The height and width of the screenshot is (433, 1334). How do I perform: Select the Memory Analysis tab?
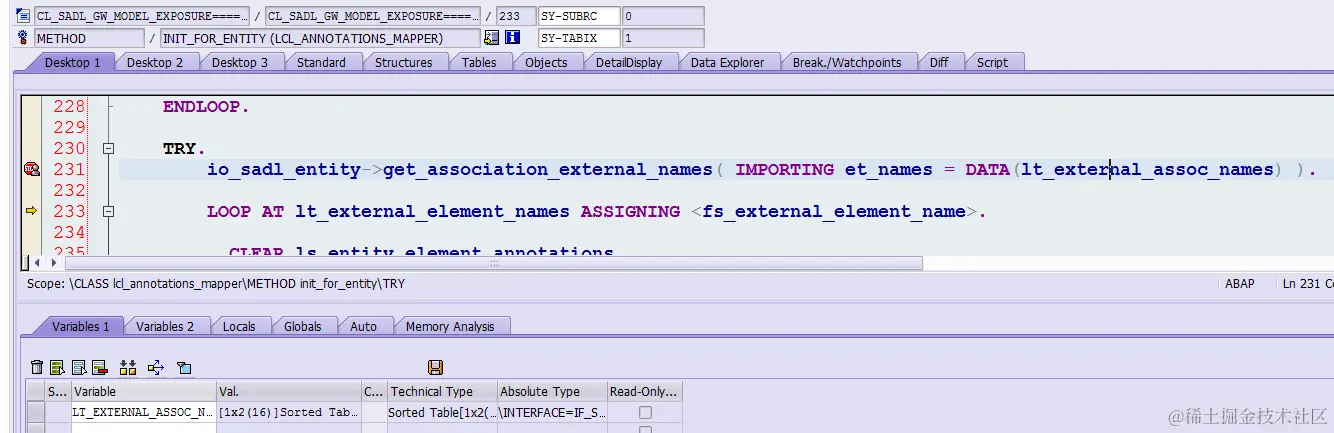pyautogui.click(x=449, y=326)
